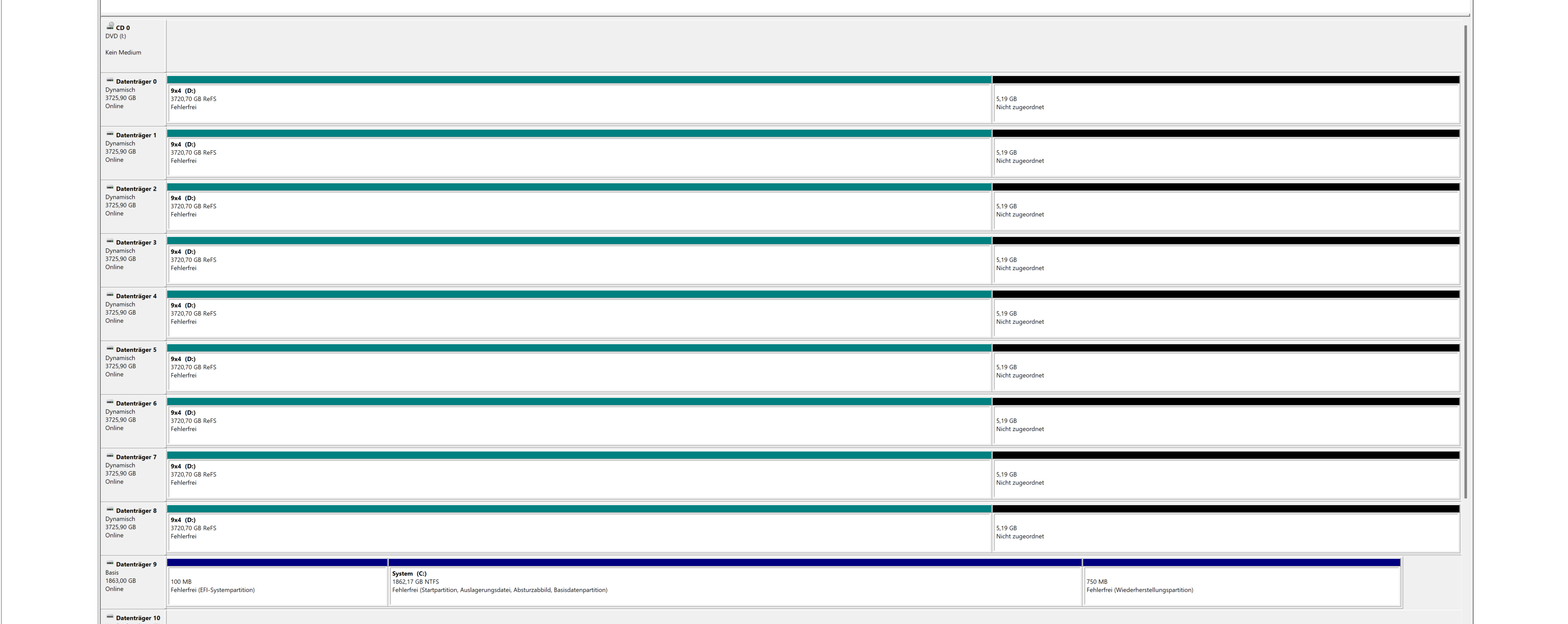Select the System (C:) NTFS partition

pyautogui.click(x=735, y=586)
